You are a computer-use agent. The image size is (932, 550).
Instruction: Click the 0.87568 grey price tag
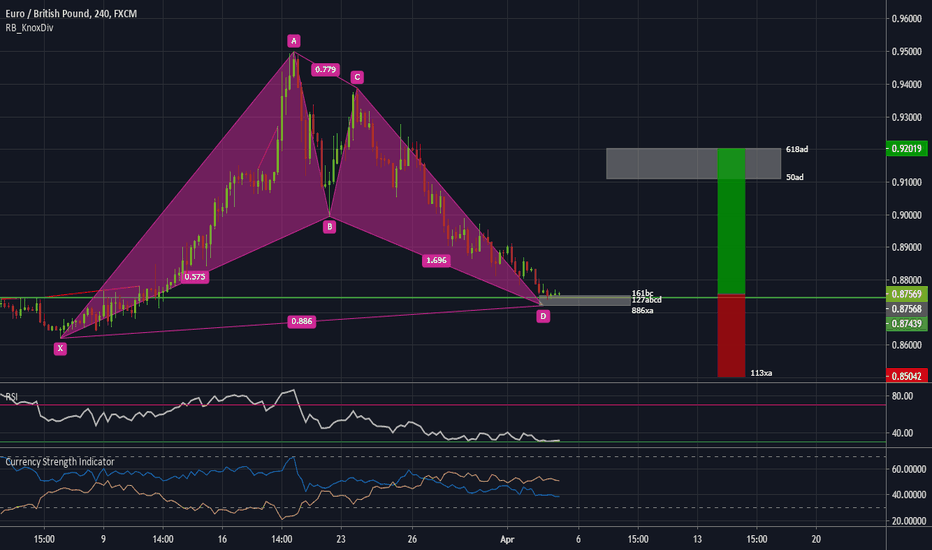point(906,309)
